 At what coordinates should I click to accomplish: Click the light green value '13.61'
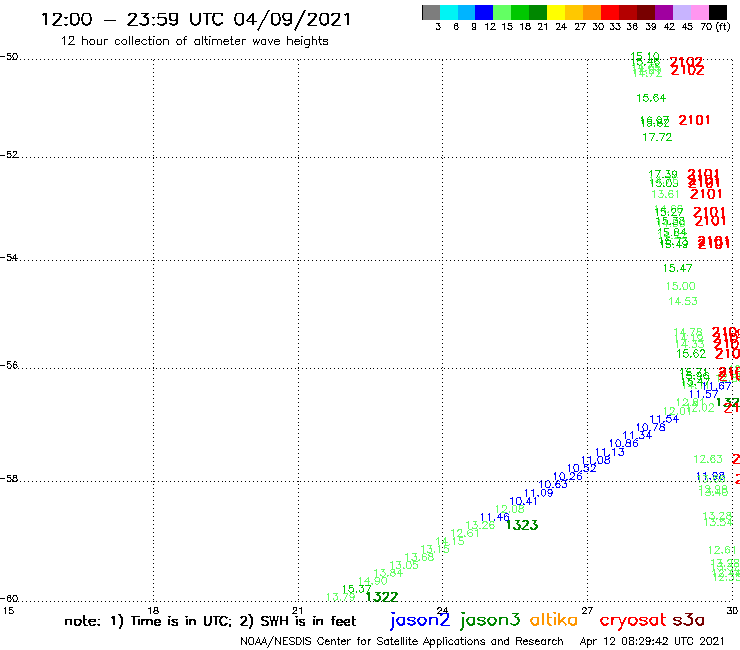tap(665, 194)
